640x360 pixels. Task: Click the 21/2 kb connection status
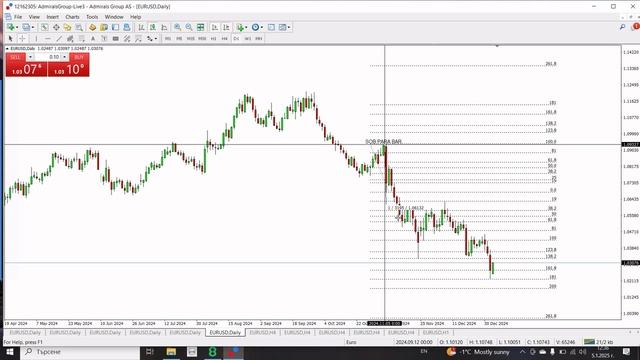[598, 342]
